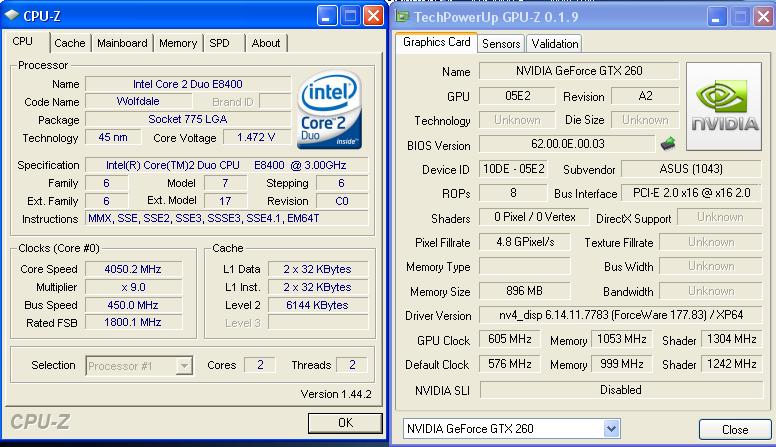776x447 pixels.
Task: Click the Specification field in CPU-Z
Action: click(226, 165)
